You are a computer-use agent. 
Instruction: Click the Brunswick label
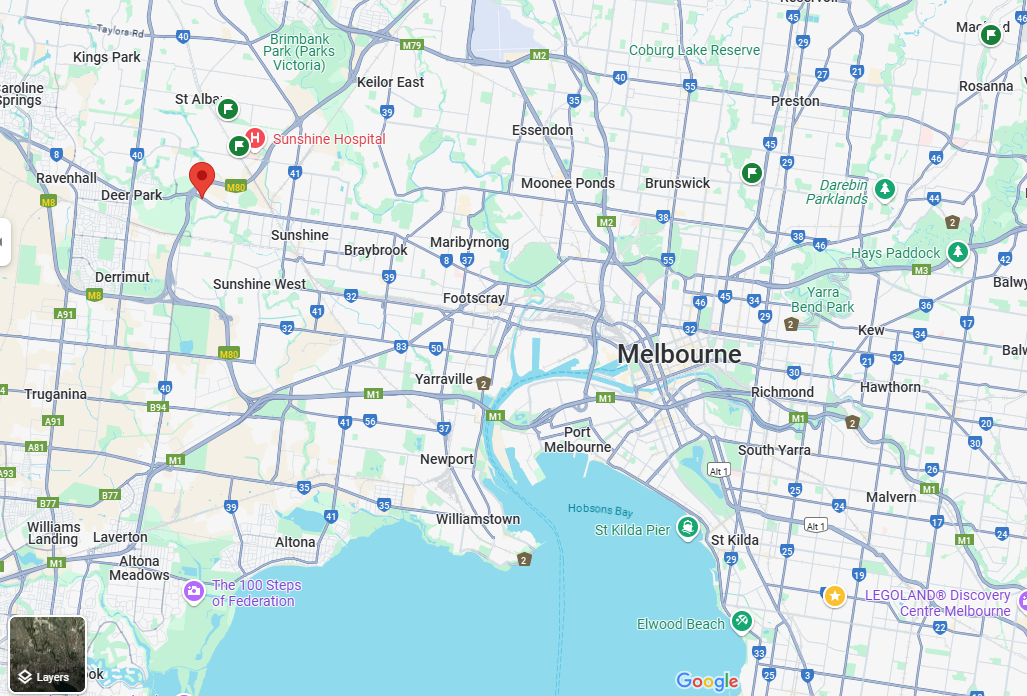tap(677, 183)
